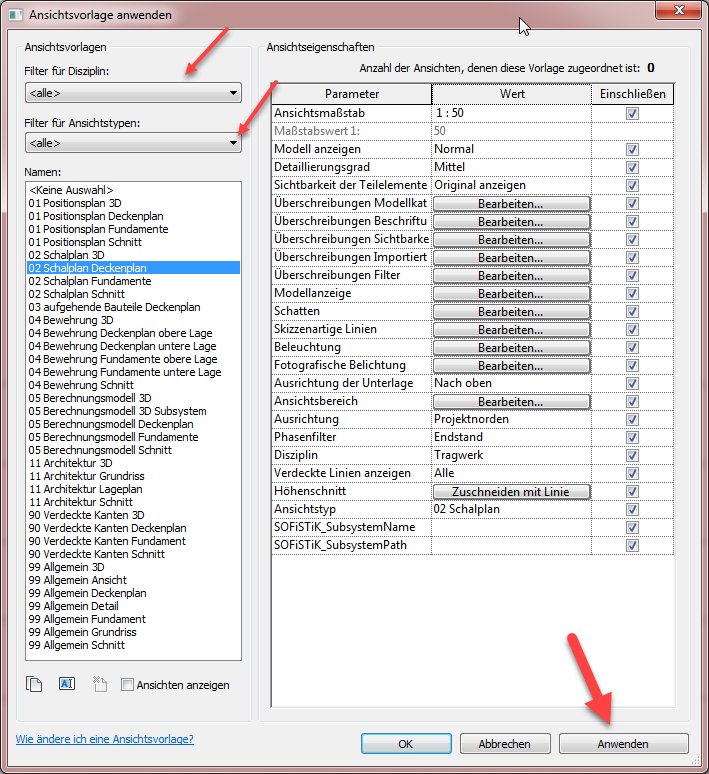Open the view template help link
The height and width of the screenshot is (774, 709).
[x=105, y=739]
